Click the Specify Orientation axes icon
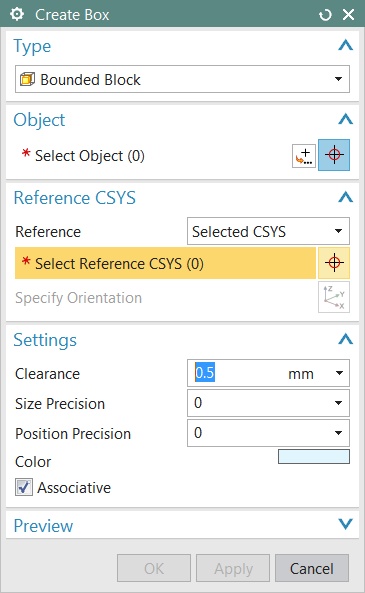Image resolution: width=365 pixels, height=593 pixels. point(334,297)
